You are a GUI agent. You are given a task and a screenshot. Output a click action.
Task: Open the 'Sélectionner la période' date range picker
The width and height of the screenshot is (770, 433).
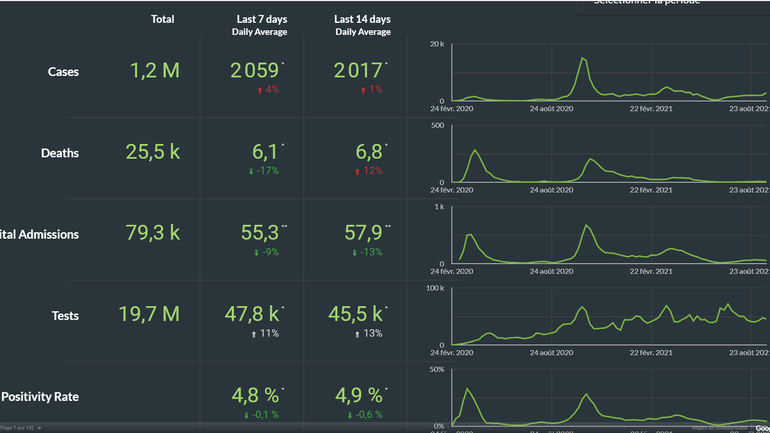[x=672, y=4]
